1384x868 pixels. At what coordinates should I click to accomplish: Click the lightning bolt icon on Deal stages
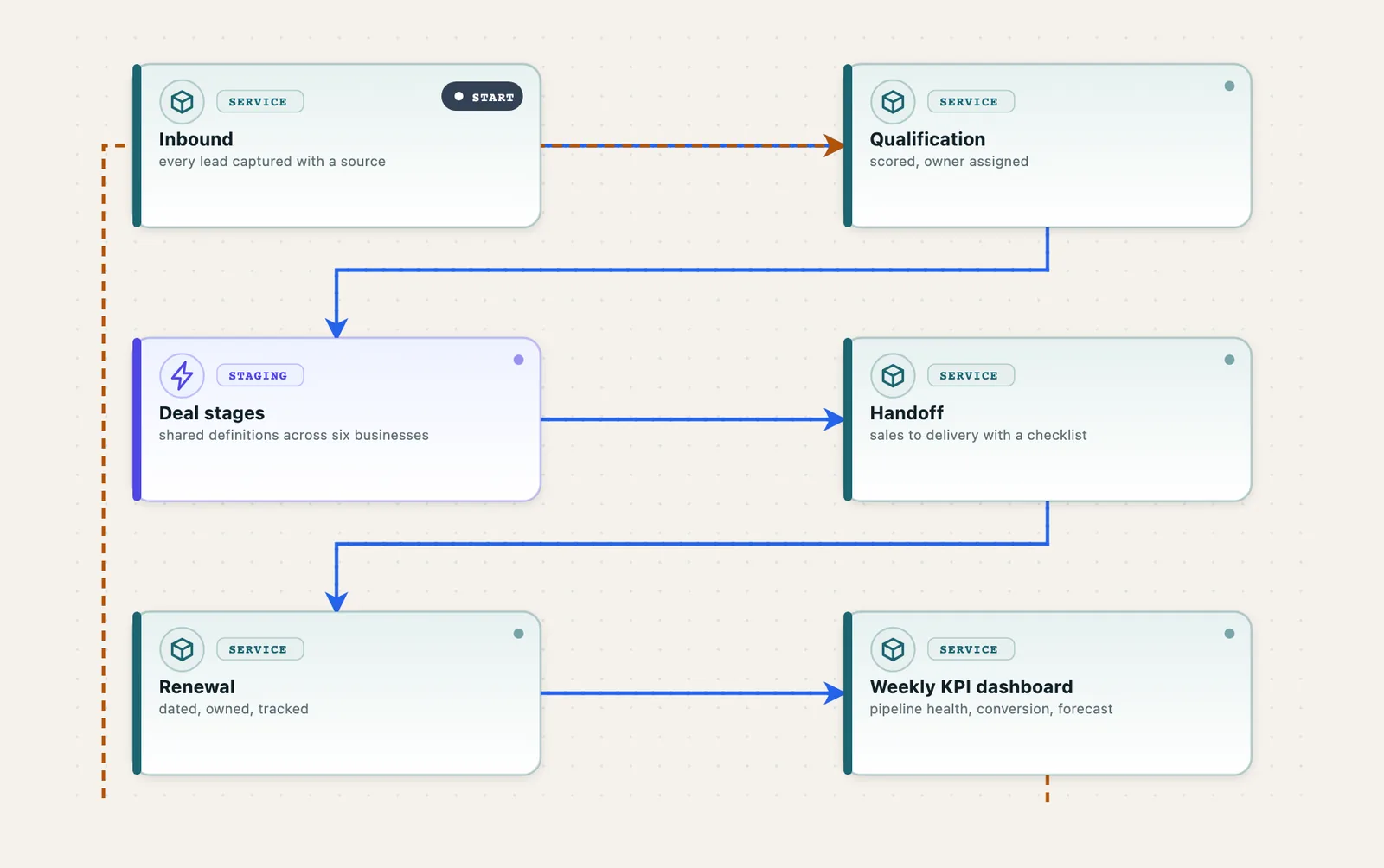pyautogui.click(x=182, y=376)
